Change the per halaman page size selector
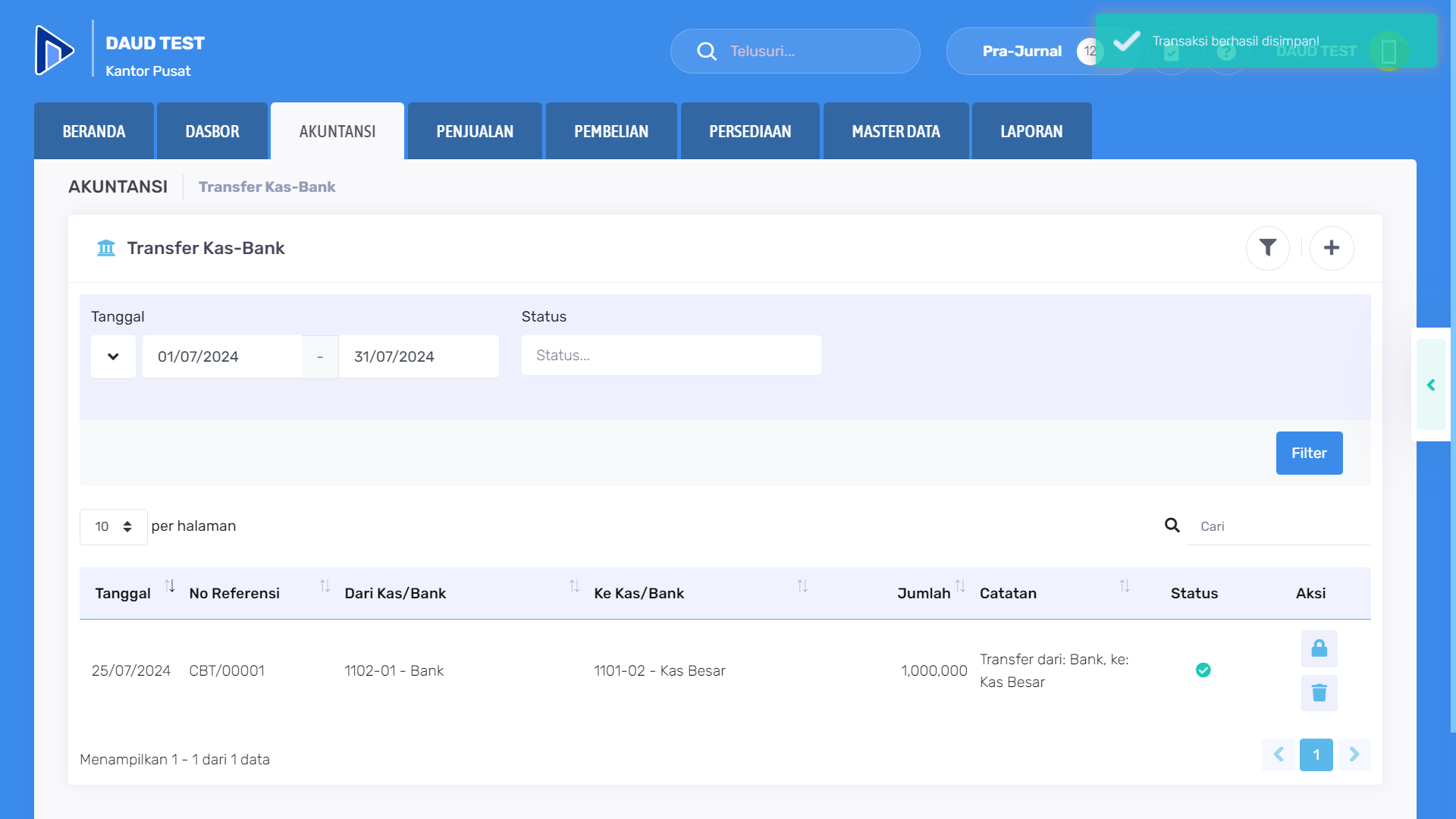 pos(113,526)
